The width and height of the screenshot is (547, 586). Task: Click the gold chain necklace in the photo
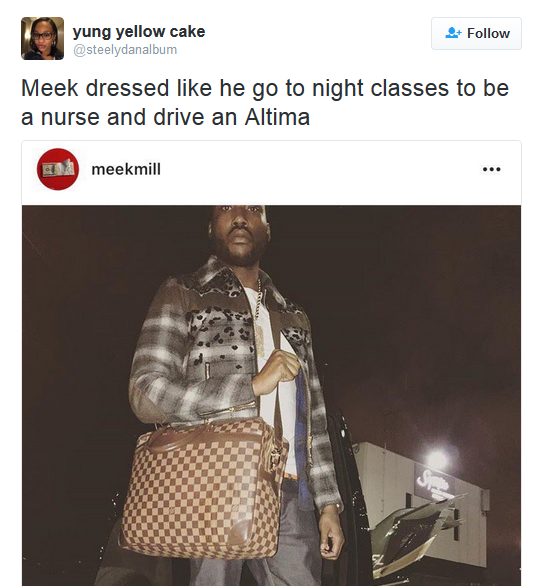pos(259,318)
